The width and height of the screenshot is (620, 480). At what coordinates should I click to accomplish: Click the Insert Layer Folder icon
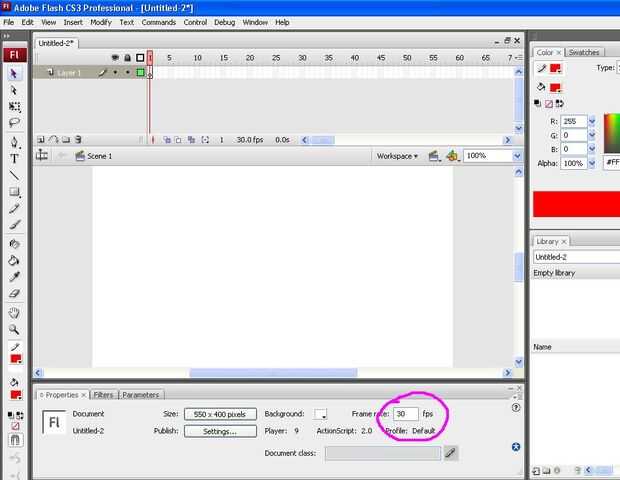click(x=66, y=140)
